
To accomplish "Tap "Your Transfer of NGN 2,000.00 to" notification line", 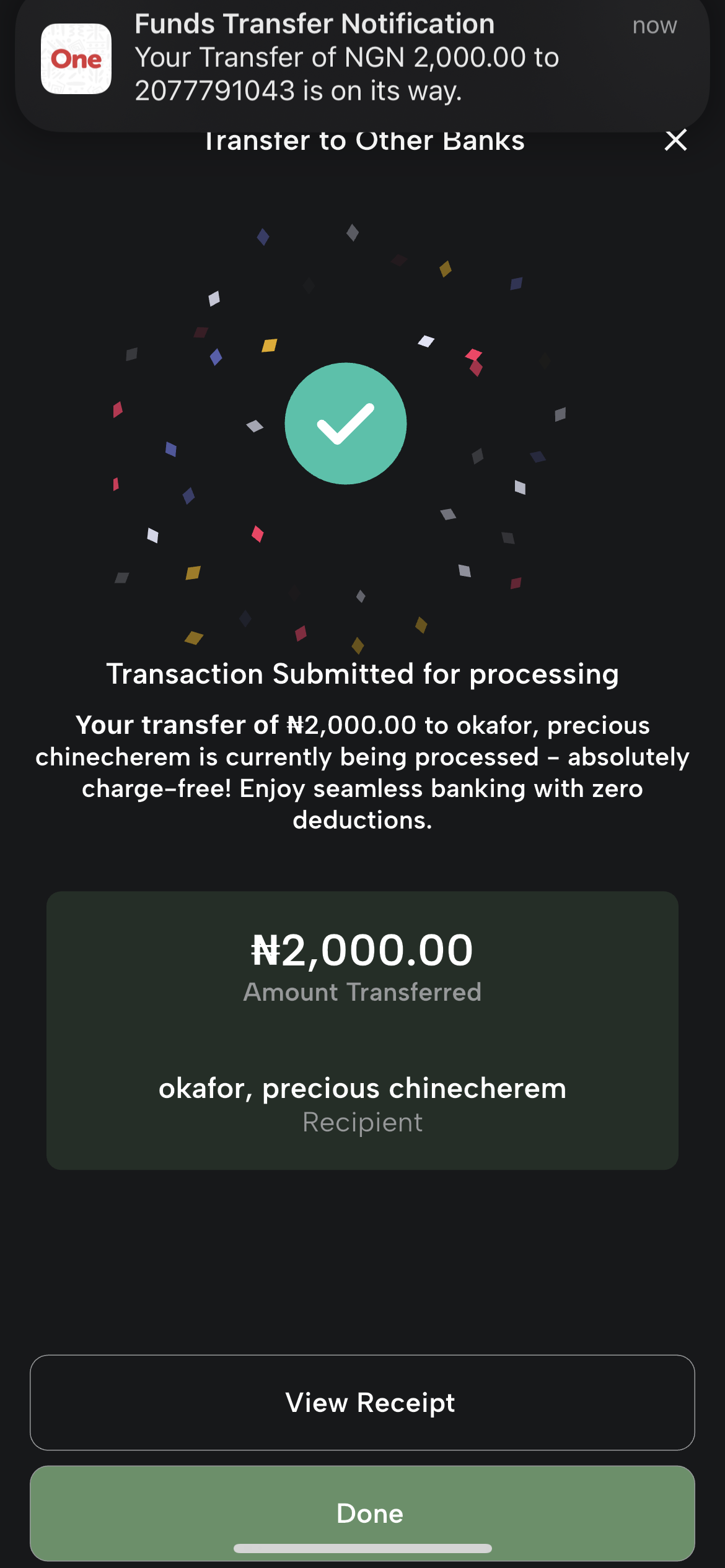I will [x=347, y=58].
